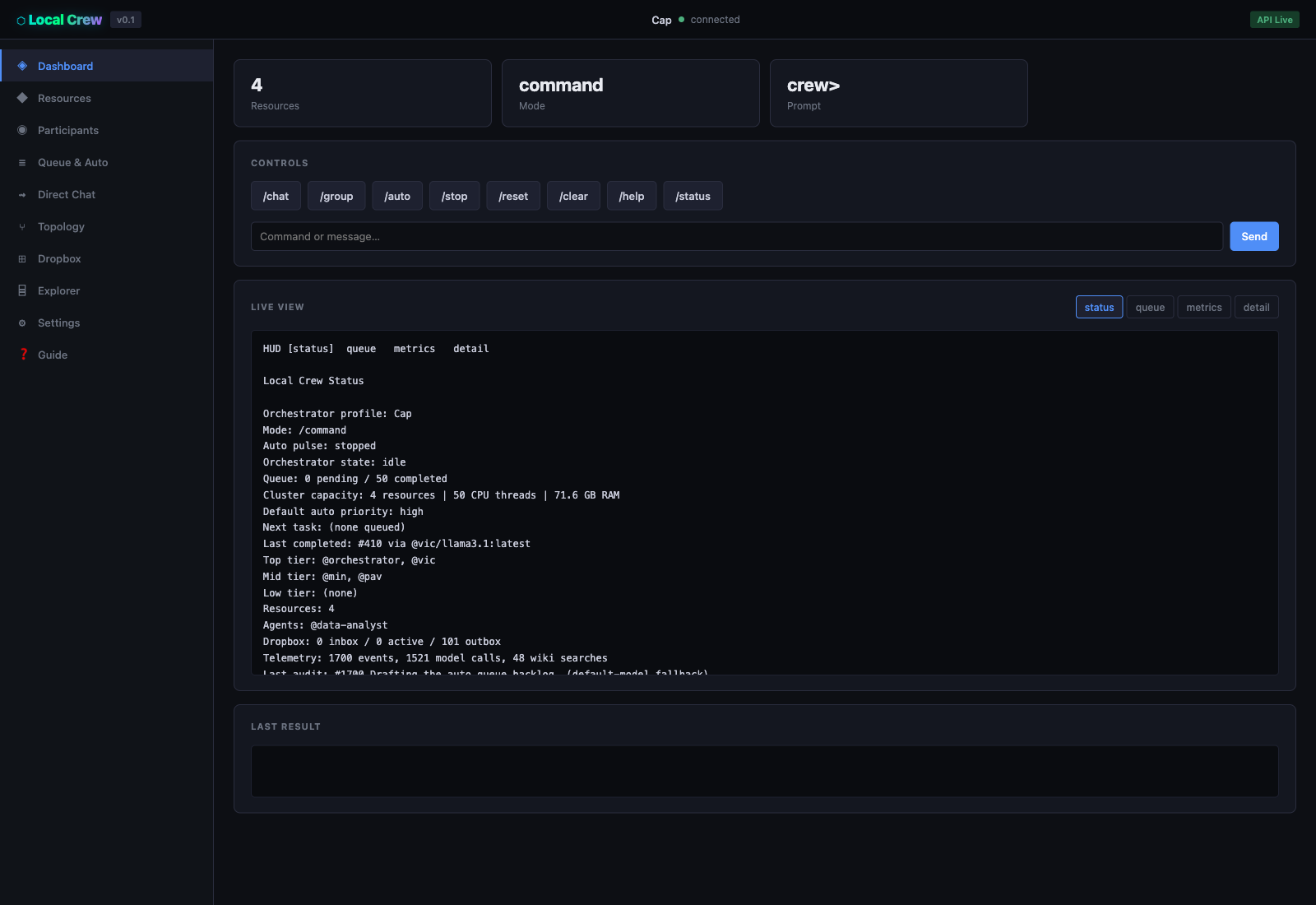Switch Live View to detail tab
The image size is (1316, 905).
pos(1256,307)
